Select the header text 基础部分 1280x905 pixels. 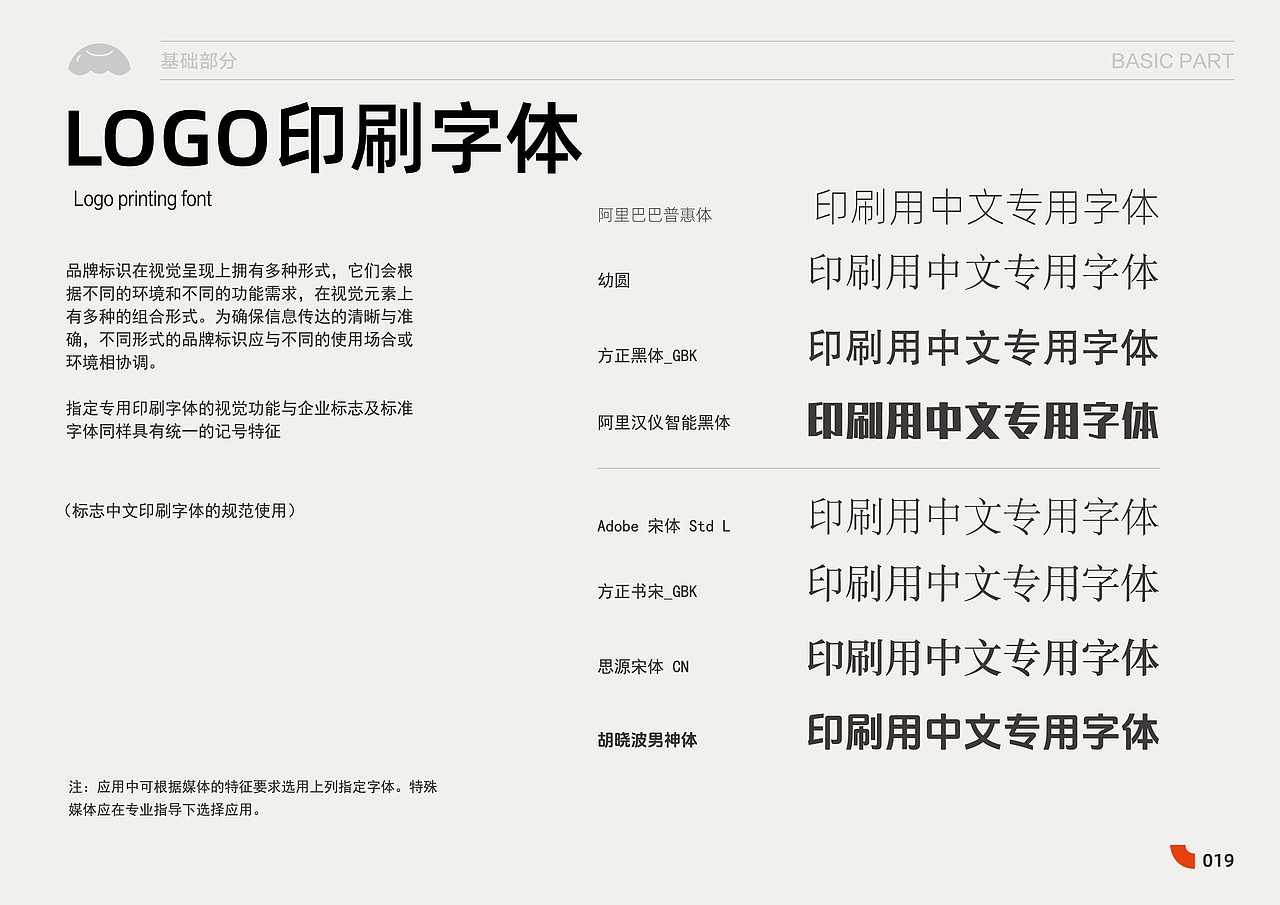click(199, 61)
